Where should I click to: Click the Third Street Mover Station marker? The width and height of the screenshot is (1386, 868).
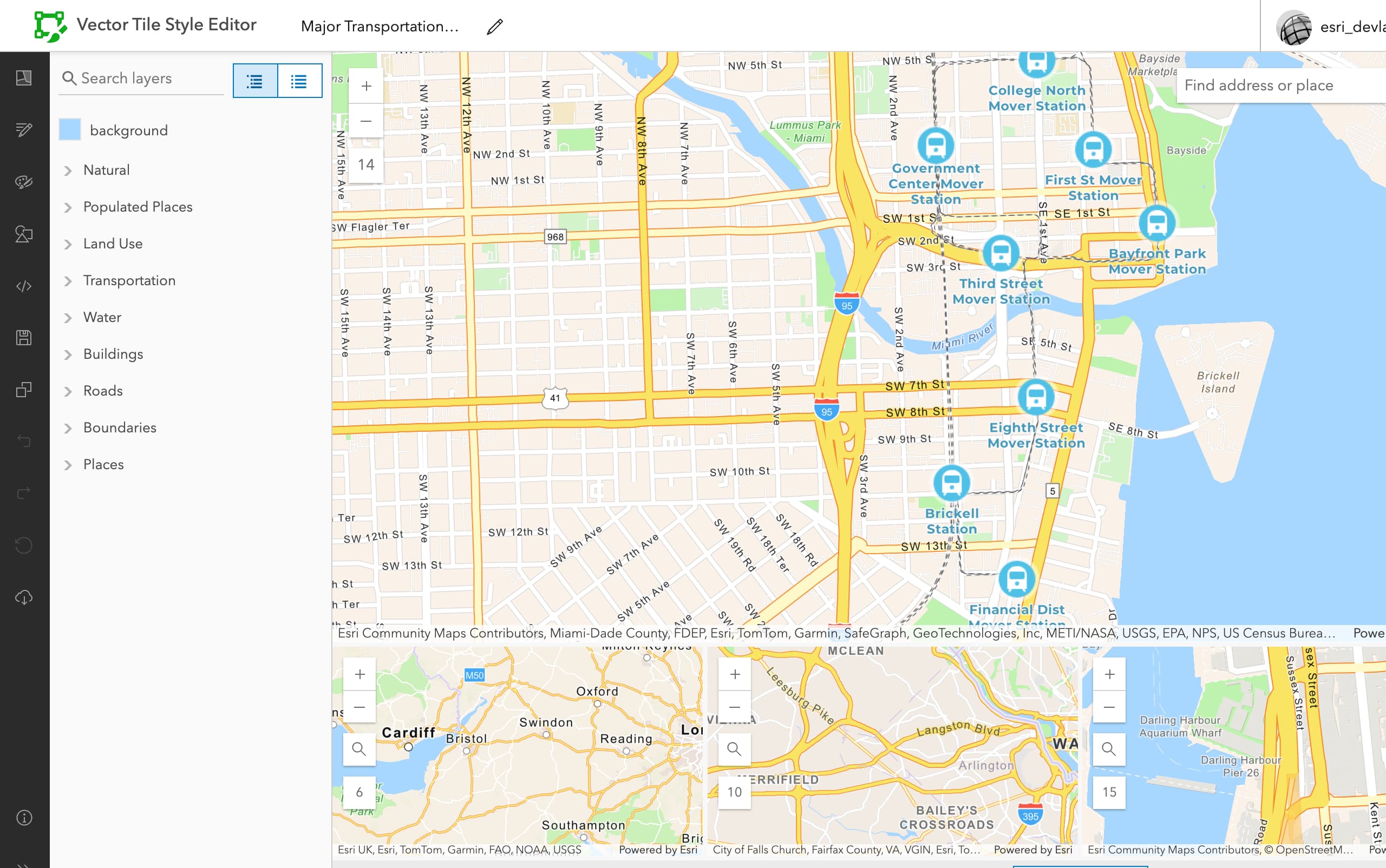pos(1001,253)
